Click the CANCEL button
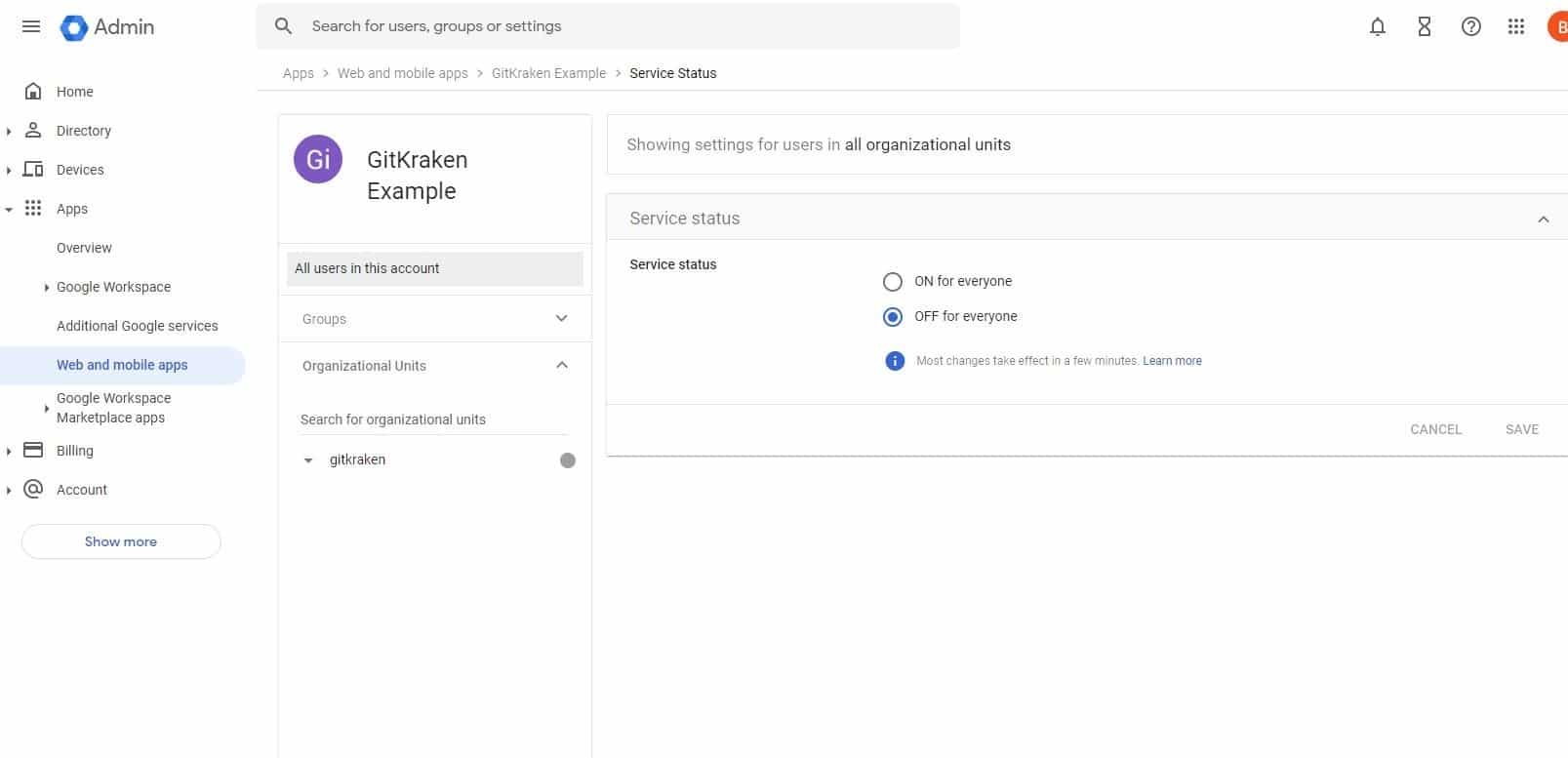The width and height of the screenshot is (1568, 758). click(x=1436, y=429)
